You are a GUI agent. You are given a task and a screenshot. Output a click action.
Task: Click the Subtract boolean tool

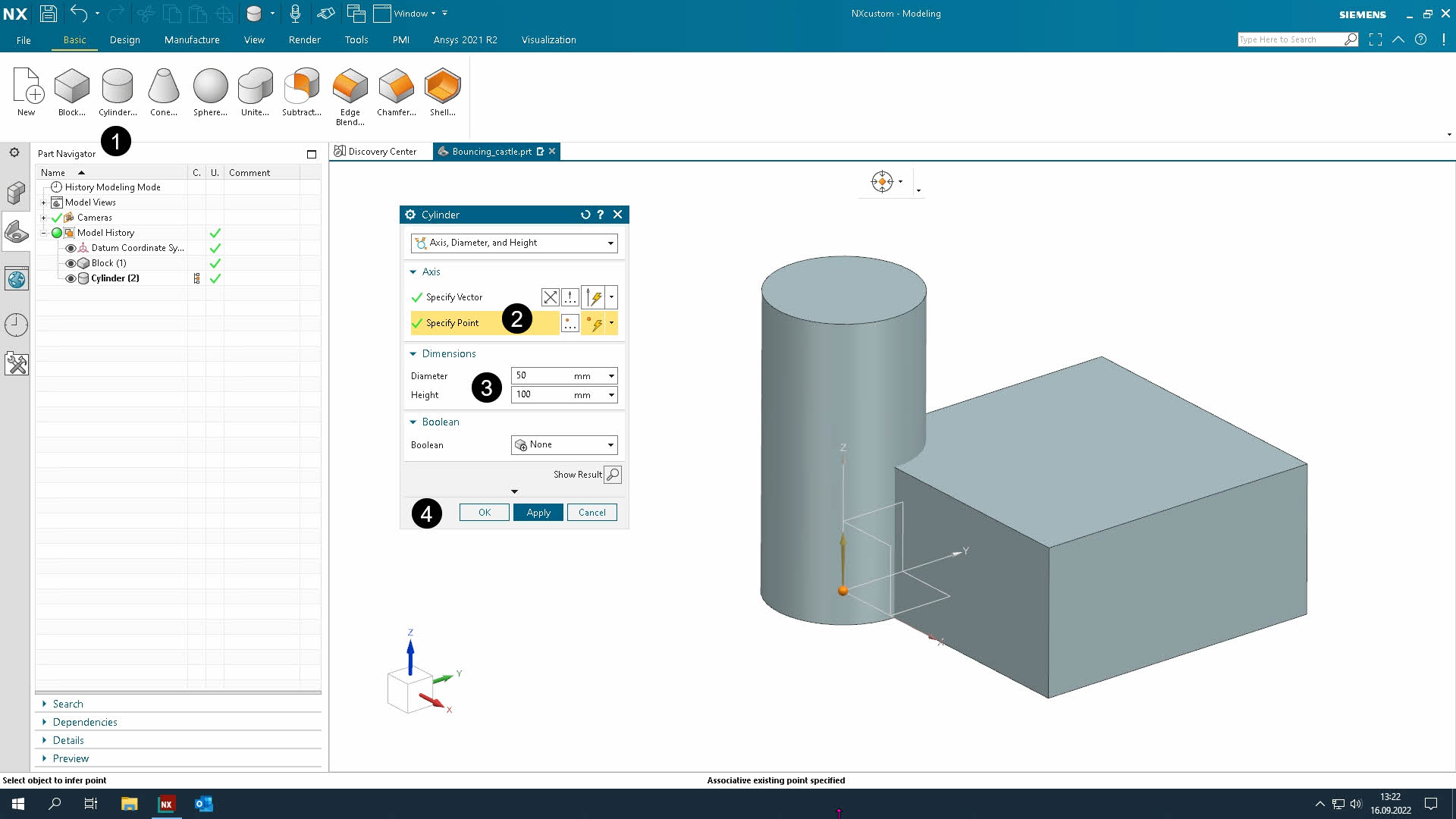coord(301,86)
